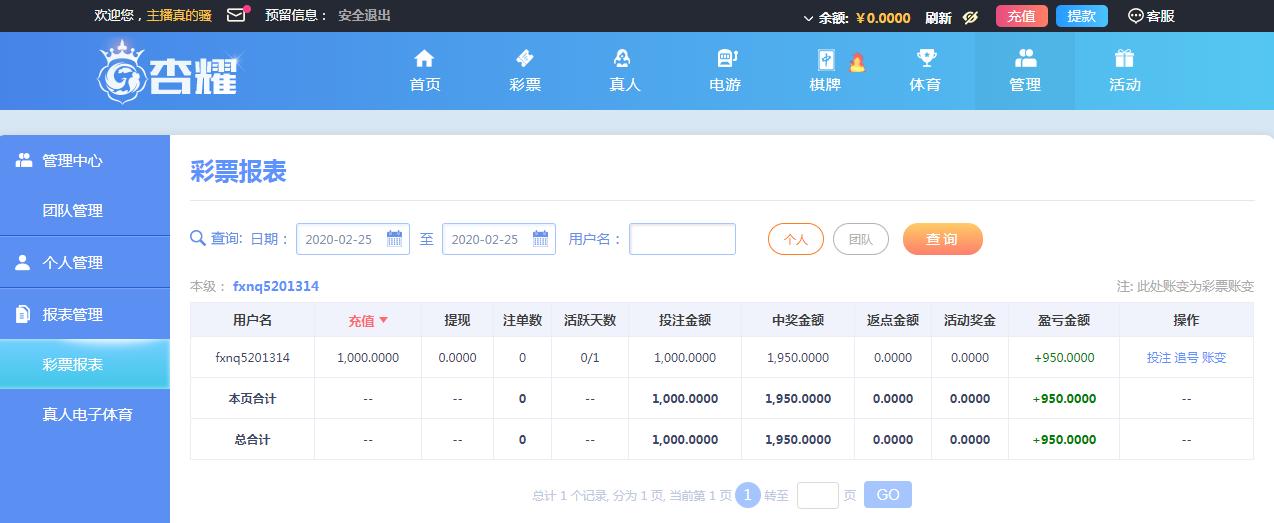Open 真人电子体育 report in sidebar
The image size is (1274, 523).
(87, 414)
